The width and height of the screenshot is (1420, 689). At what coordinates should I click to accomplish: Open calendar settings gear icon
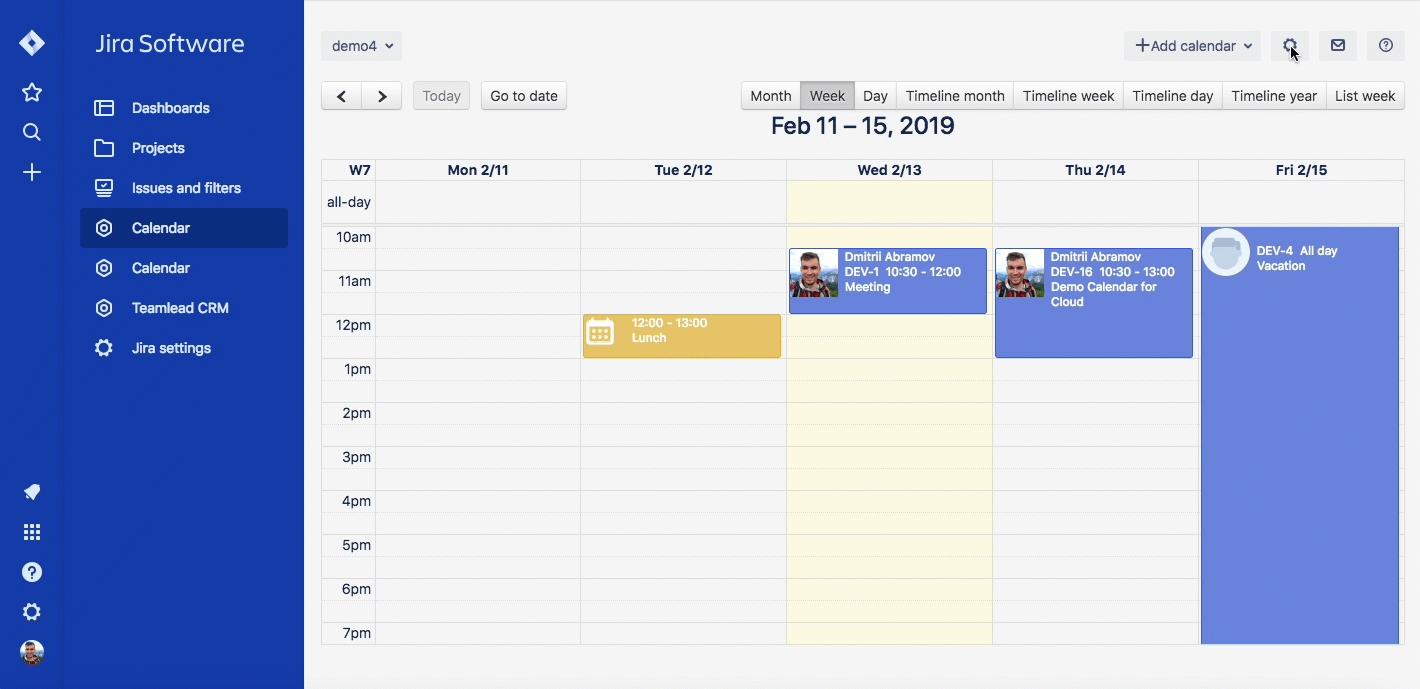point(1290,46)
